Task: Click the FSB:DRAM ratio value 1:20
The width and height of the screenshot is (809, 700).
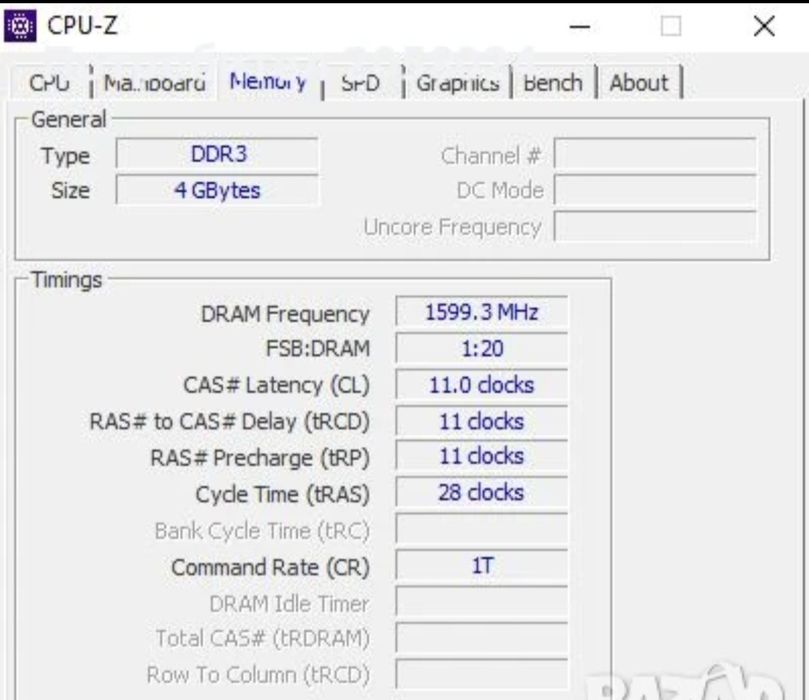Action: [x=482, y=348]
